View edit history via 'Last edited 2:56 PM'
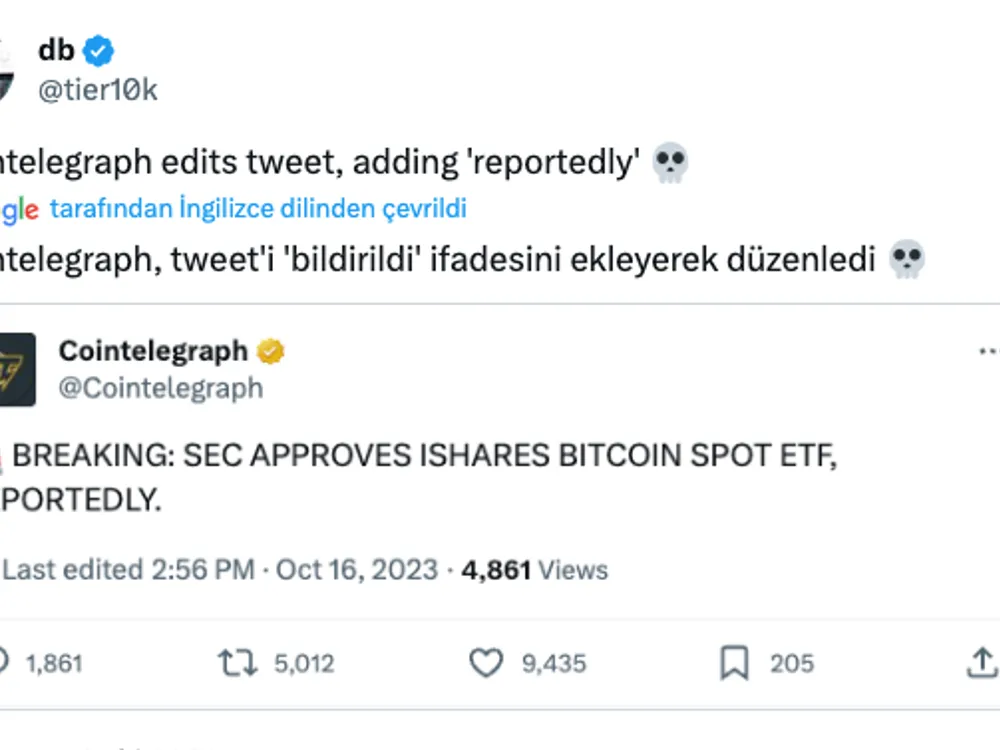This screenshot has height=750, width=1000. coord(128,570)
